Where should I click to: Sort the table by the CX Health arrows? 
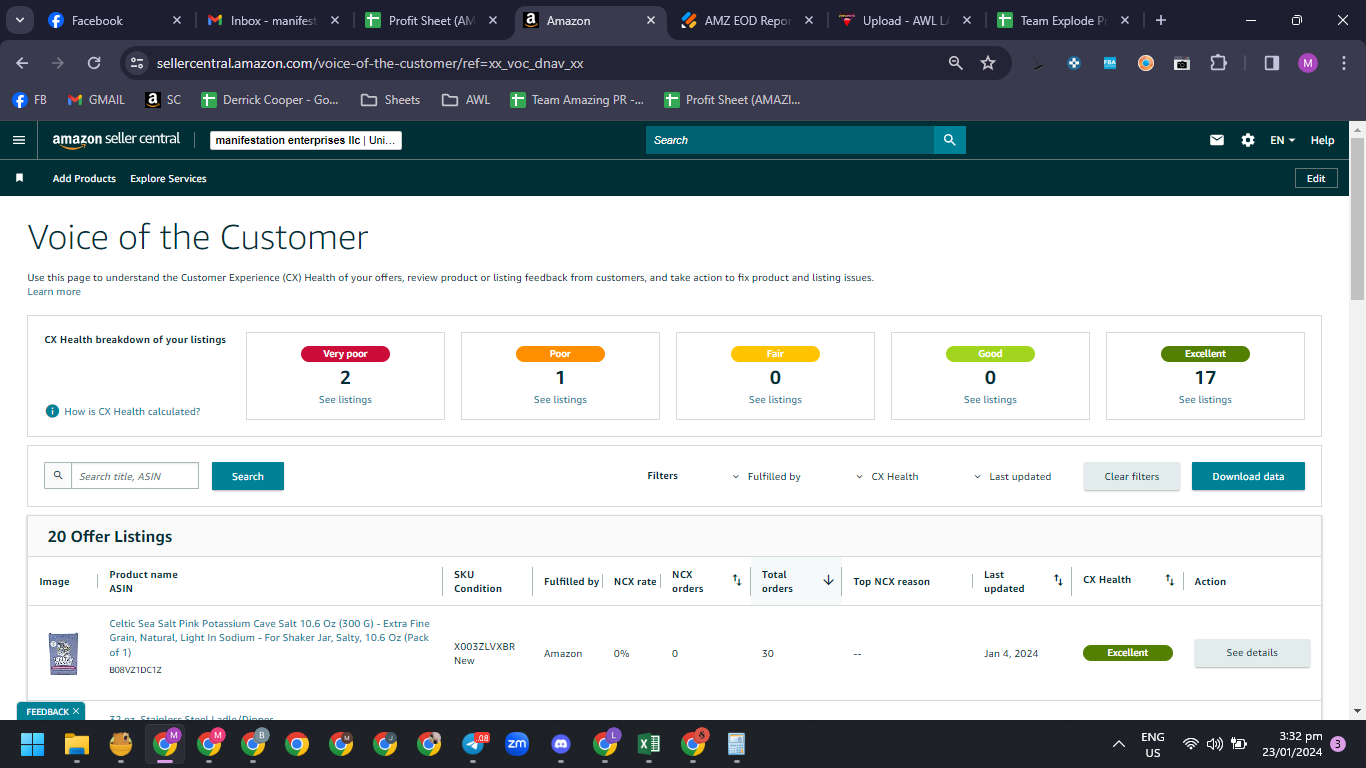click(x=1170, y=580)
